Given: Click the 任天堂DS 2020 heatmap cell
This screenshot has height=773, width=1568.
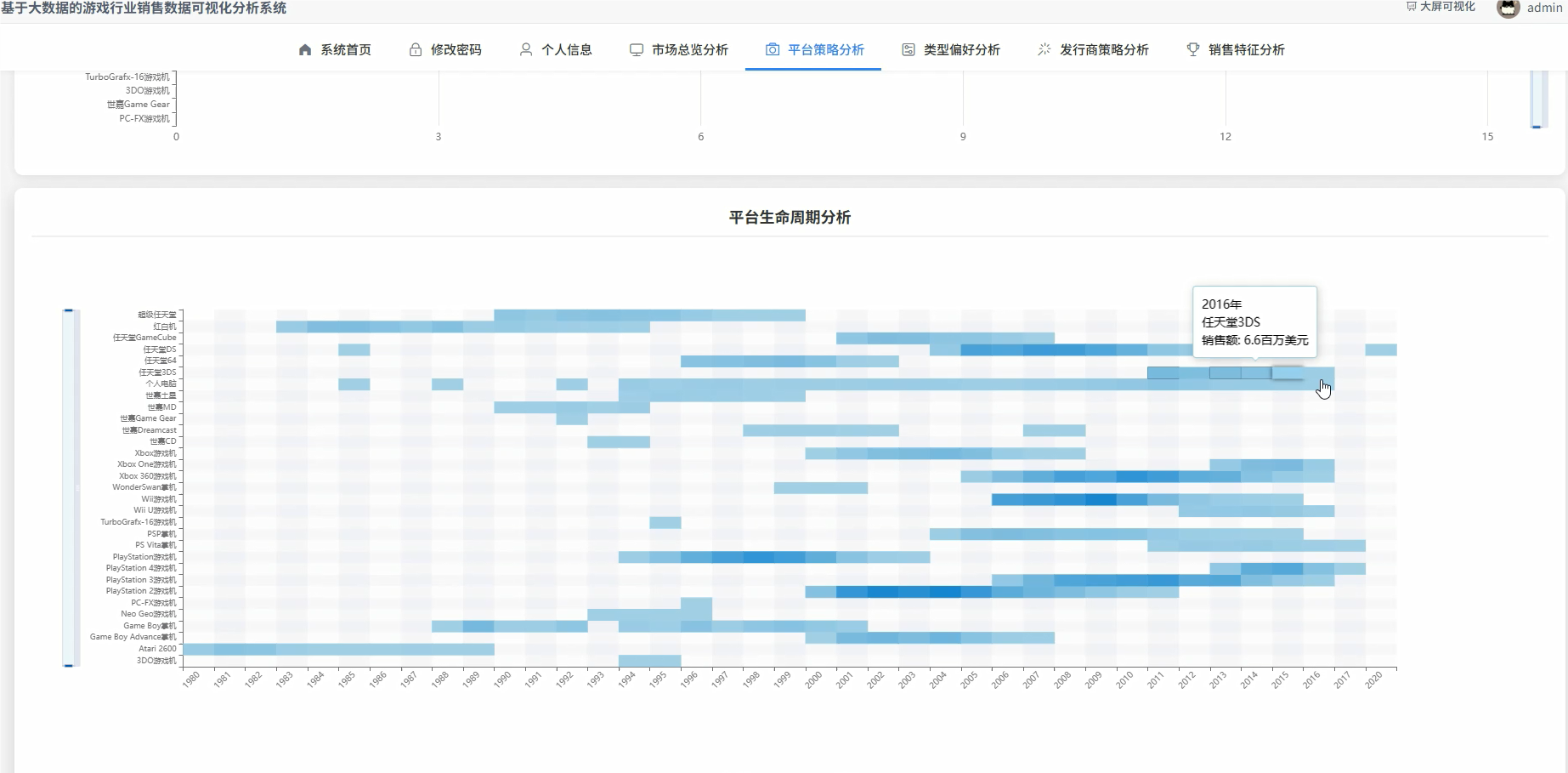Looking at the screenshot, I should 1381,350.
